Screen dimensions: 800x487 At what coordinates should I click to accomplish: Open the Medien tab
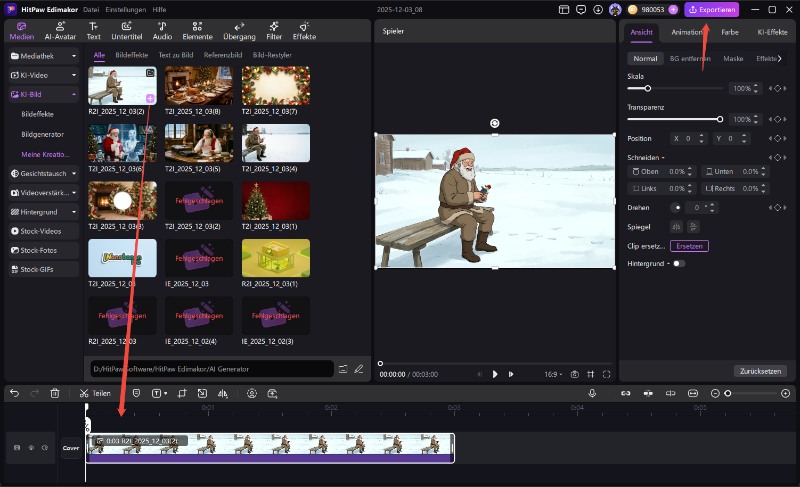21,31
